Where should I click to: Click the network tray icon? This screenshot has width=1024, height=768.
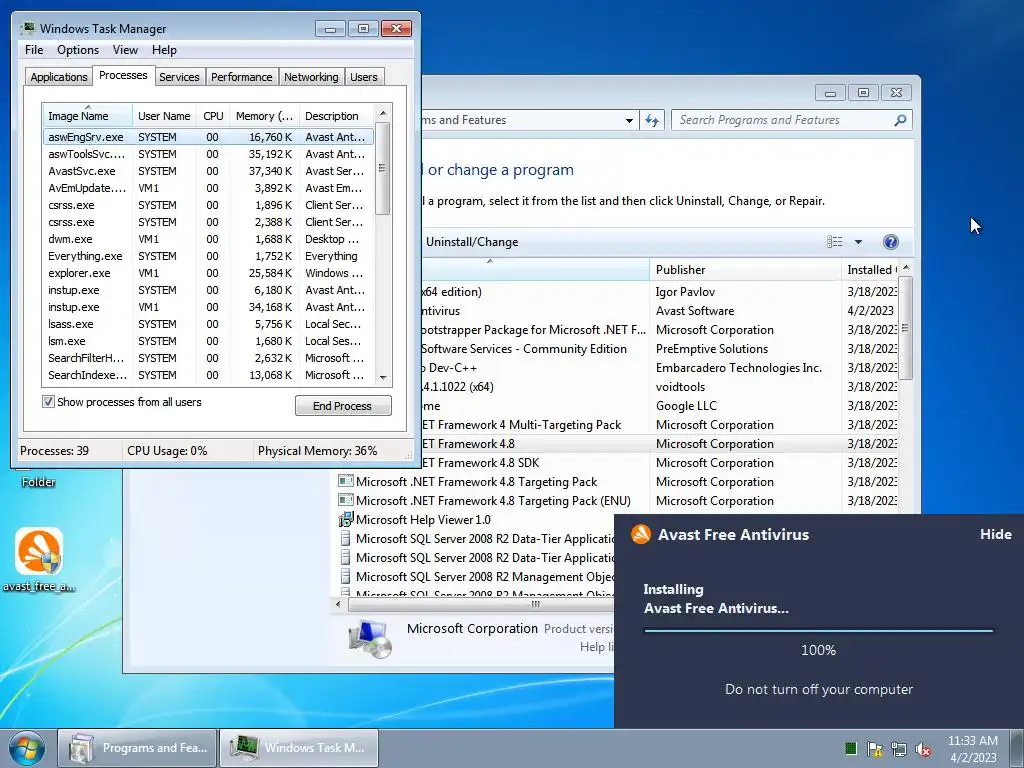tap(899, 749)
